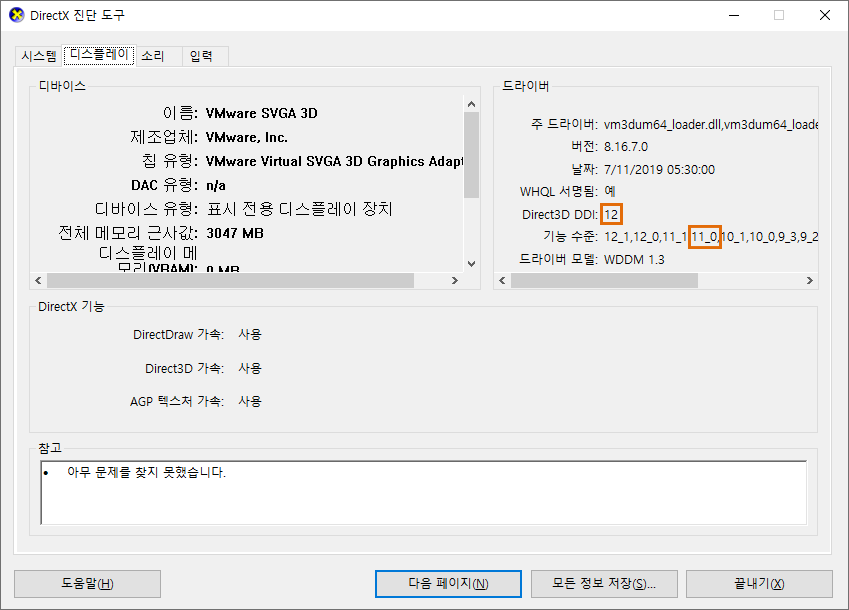Go to next page with 다음 페이지(N)
The height and width of the screenshot is (610, 849).
tap(448, 583)
